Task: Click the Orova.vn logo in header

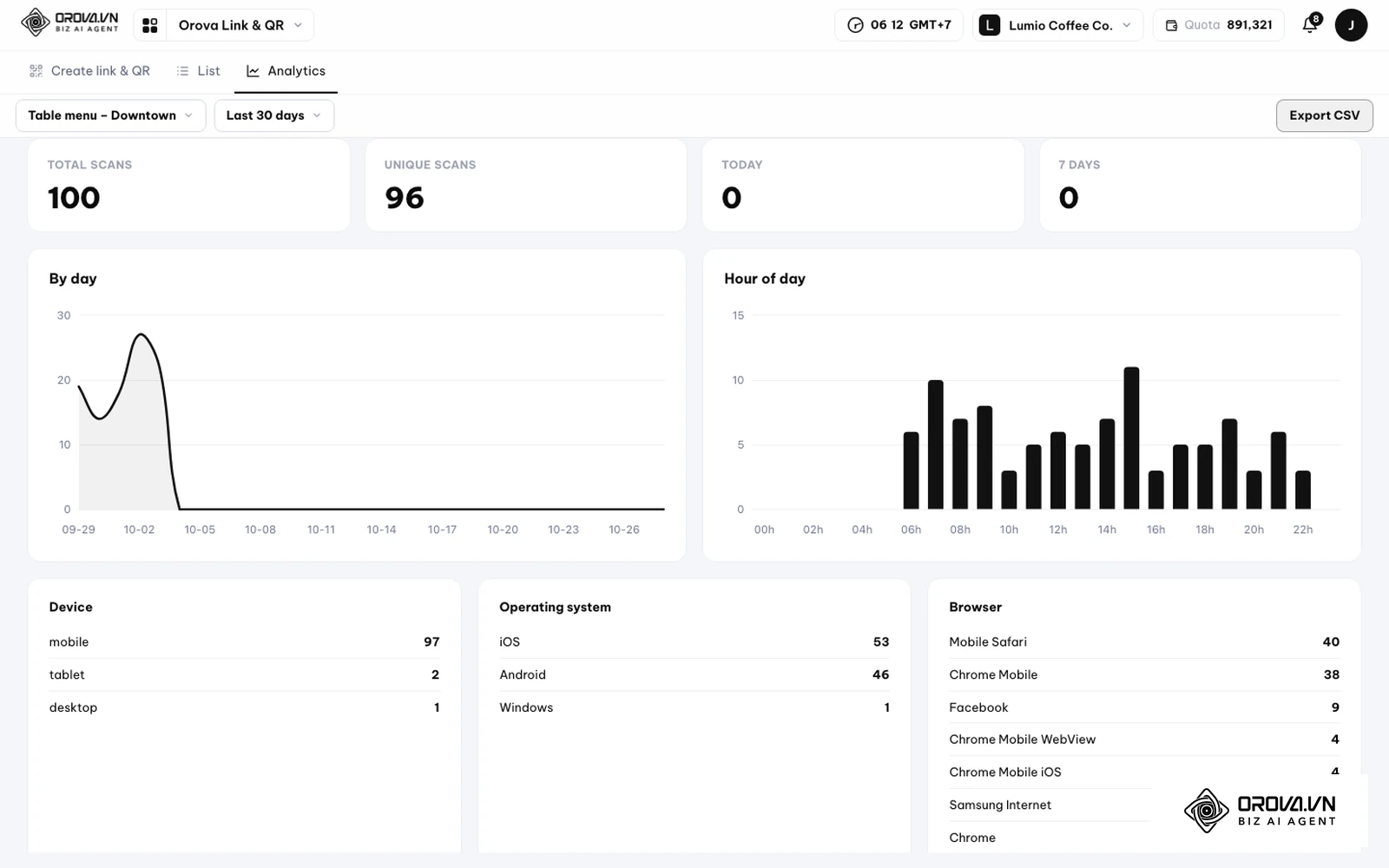Action: [x=69, y=23]
